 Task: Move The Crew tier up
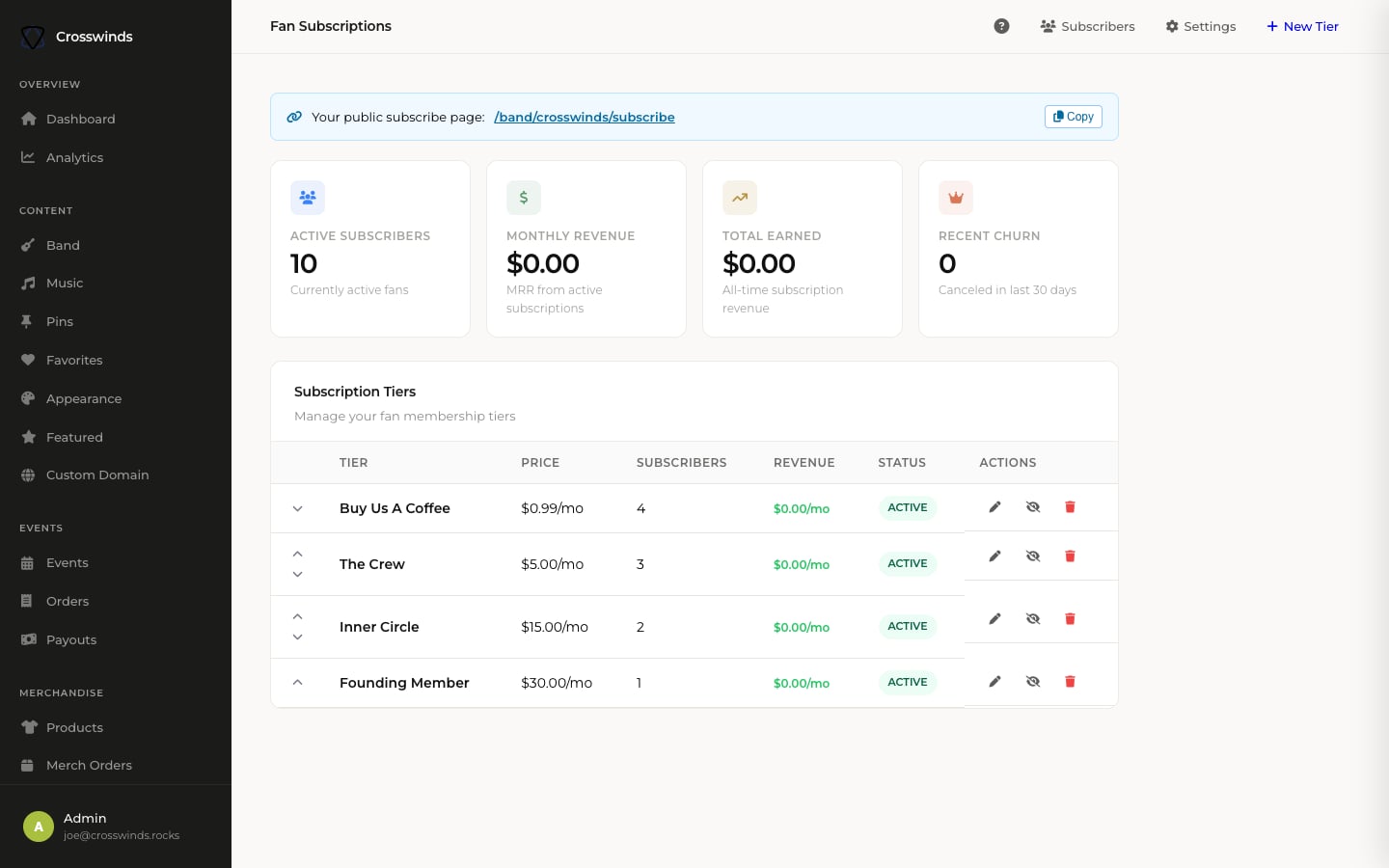tap(298, 555)
